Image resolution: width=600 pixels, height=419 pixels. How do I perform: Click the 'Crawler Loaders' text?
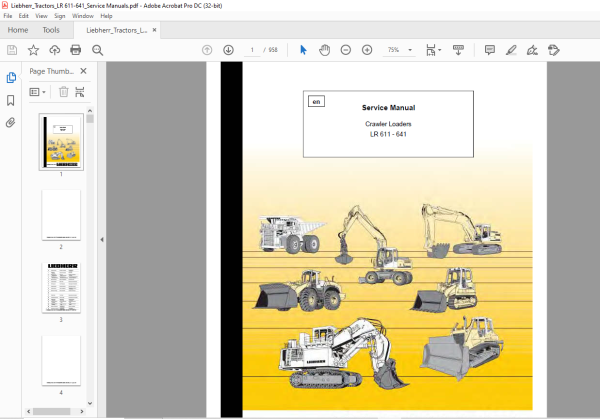388,124
